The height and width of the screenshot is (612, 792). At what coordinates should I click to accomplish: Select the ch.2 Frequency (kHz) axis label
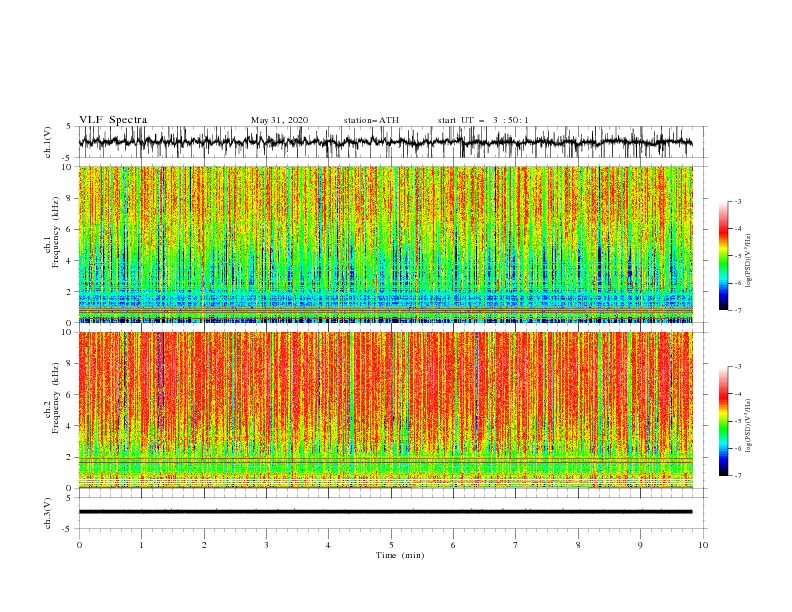point(52,397)
